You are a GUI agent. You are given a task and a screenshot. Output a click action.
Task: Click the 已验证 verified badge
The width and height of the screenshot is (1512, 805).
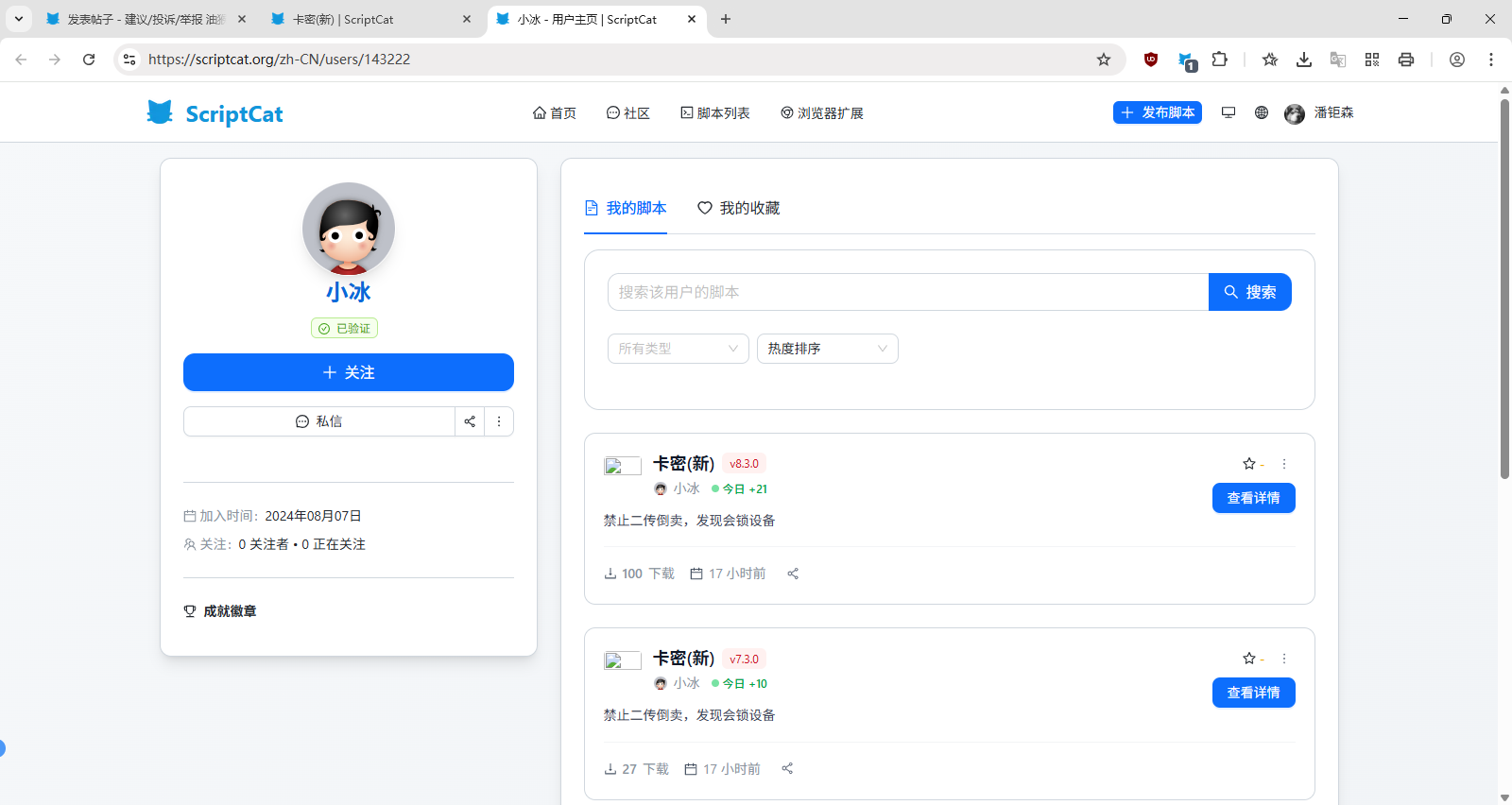(x=345, y=328)
